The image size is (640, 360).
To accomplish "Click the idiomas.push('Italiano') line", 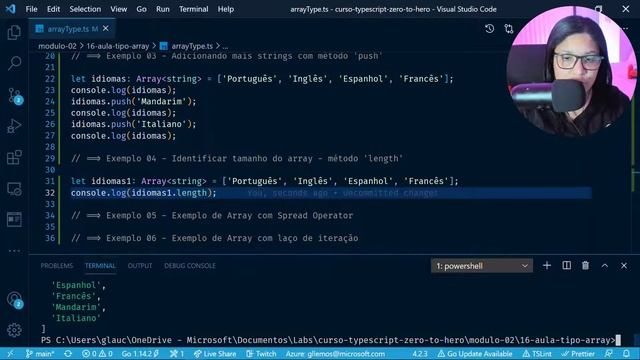I will [133, 124].
